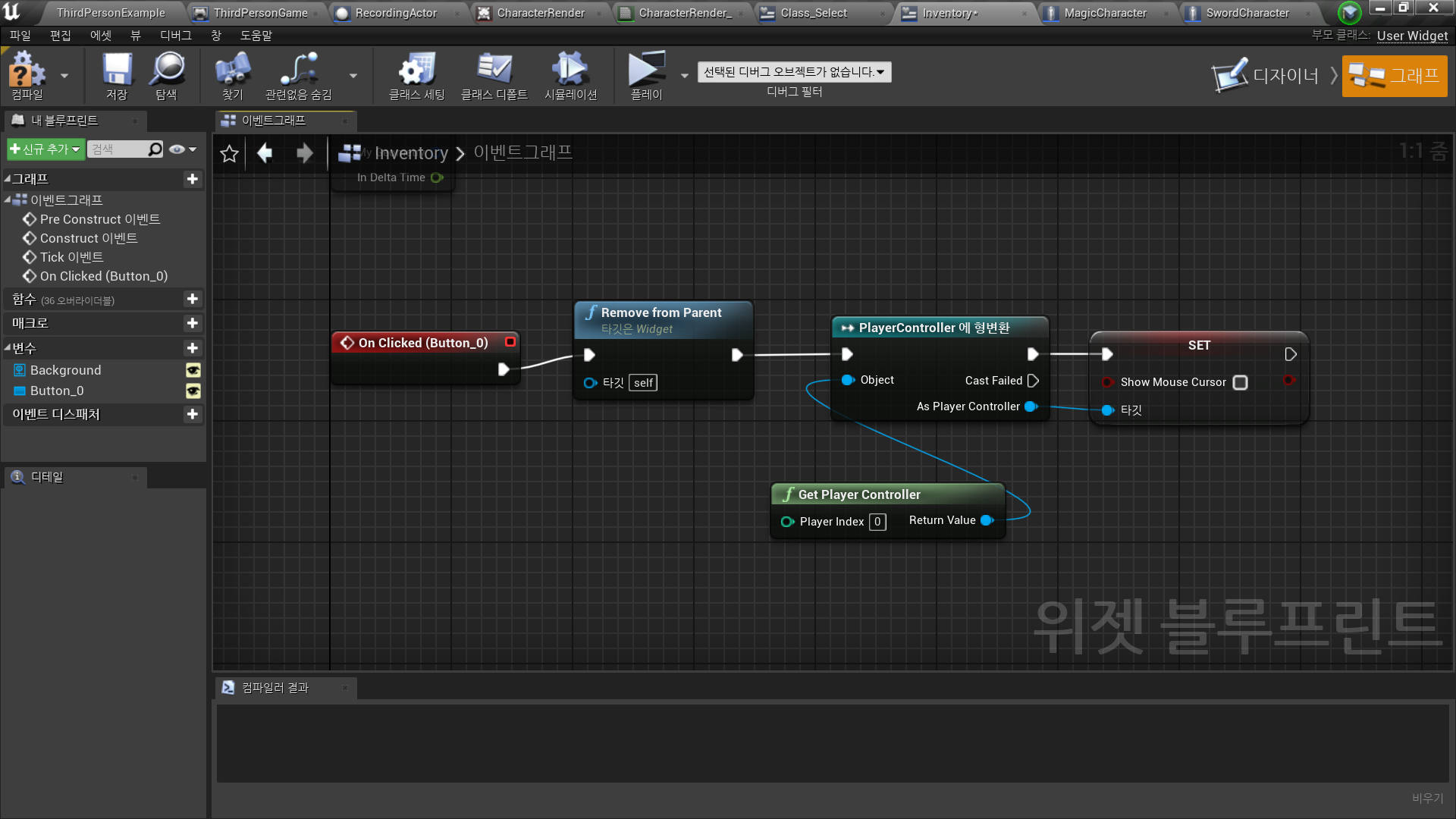Toggle Background variable visibility eye
The width and height of the screenshot is (1456, 819).
coord(193,370)
